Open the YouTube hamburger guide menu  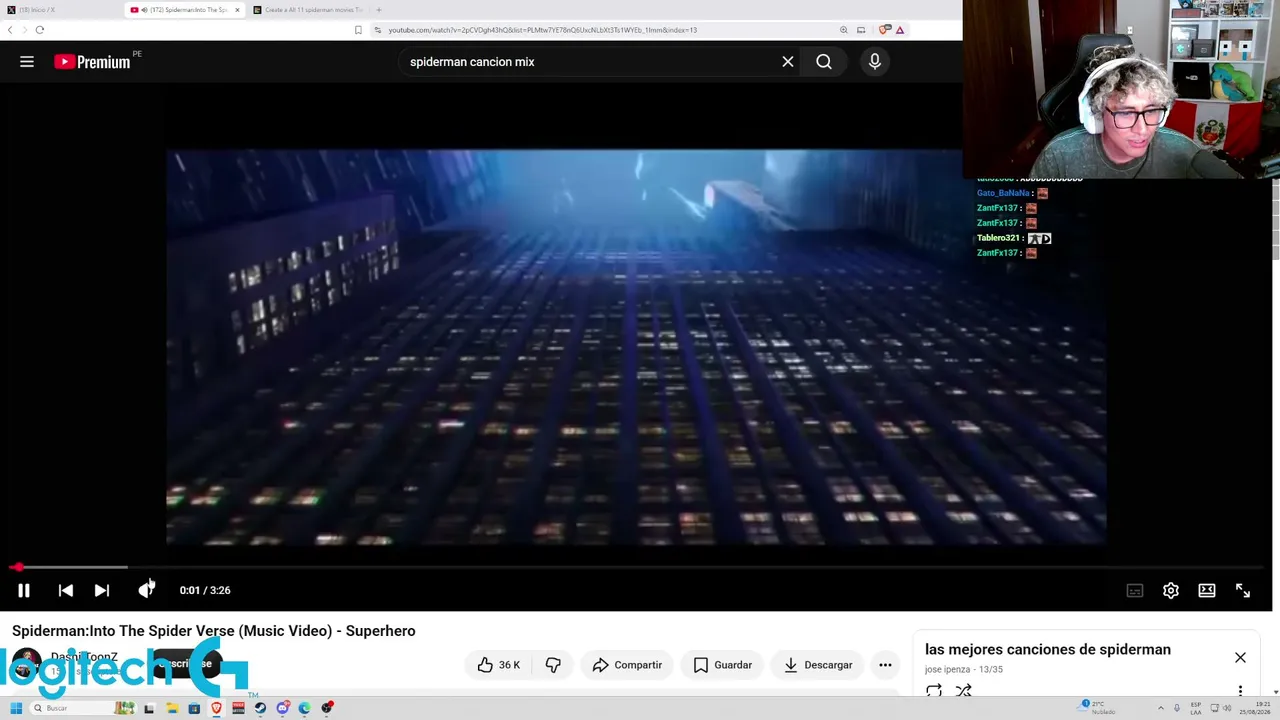point(27,62)
